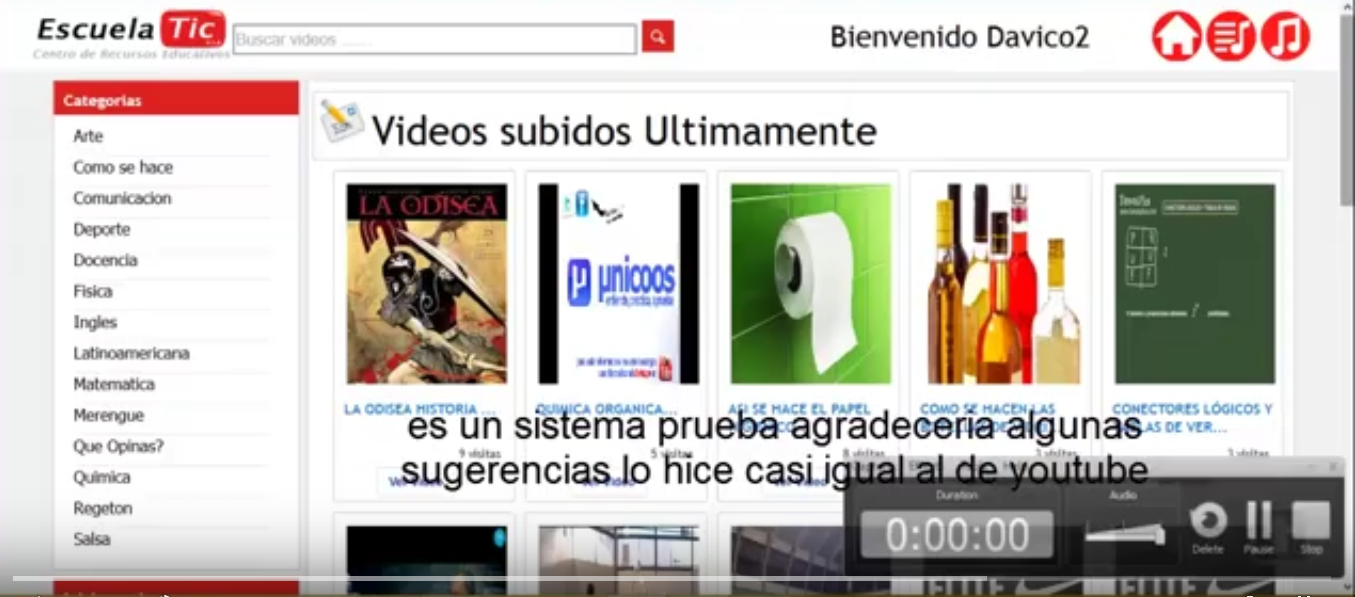Open the Quimica category
The height and width of the screenshot is (597, 1355).
[101, 477]
